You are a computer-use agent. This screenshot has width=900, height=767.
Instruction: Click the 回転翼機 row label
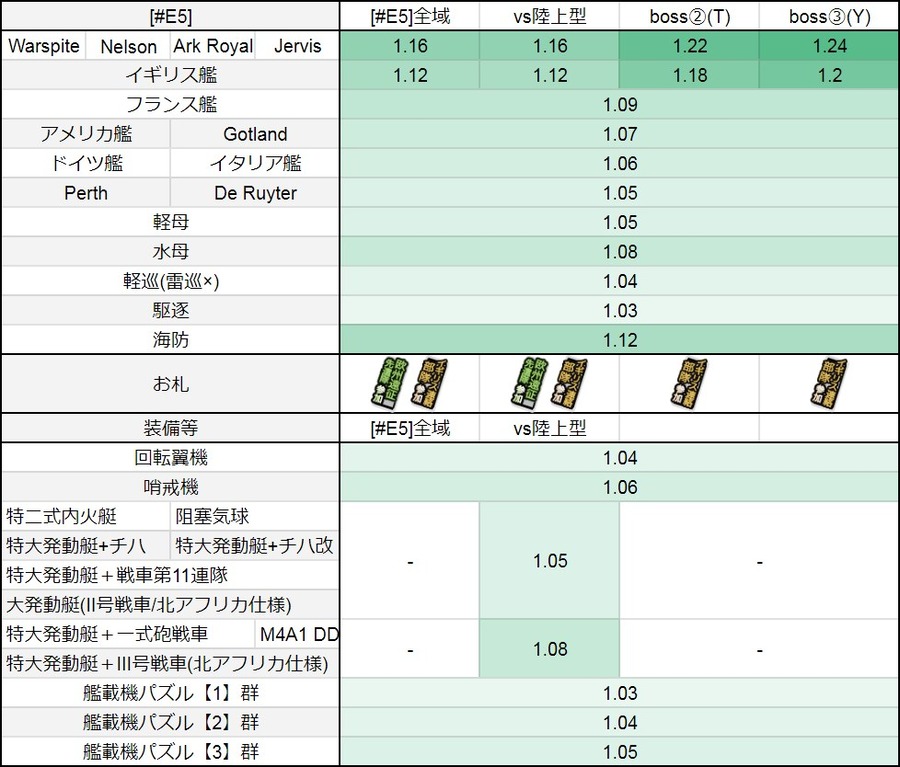tap(170, 458)
